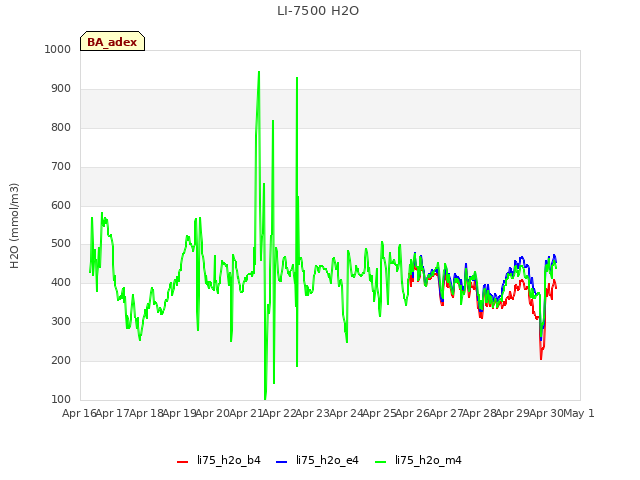Click the green li75_h2o_m4 legend swatch
The height and width of the screenshot is (480, 640).
tap(380, 462)
